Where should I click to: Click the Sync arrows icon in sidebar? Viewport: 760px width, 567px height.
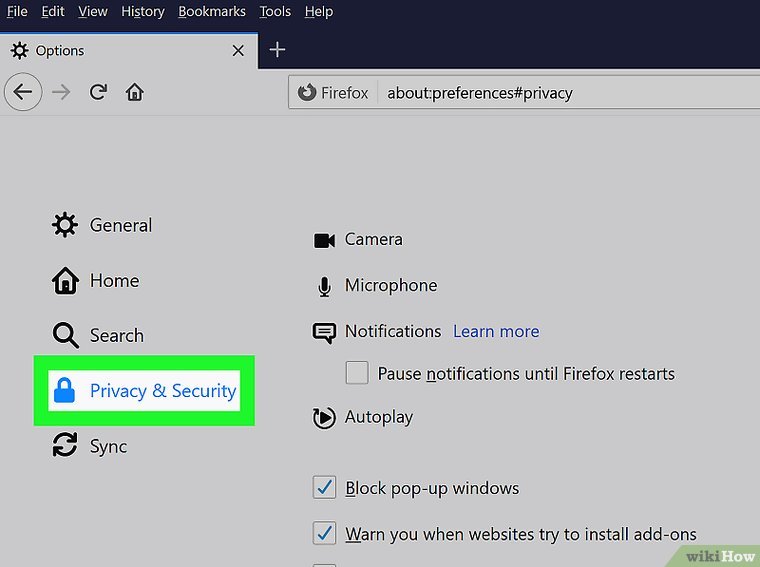pyautogui.click(x=65, y=445)
